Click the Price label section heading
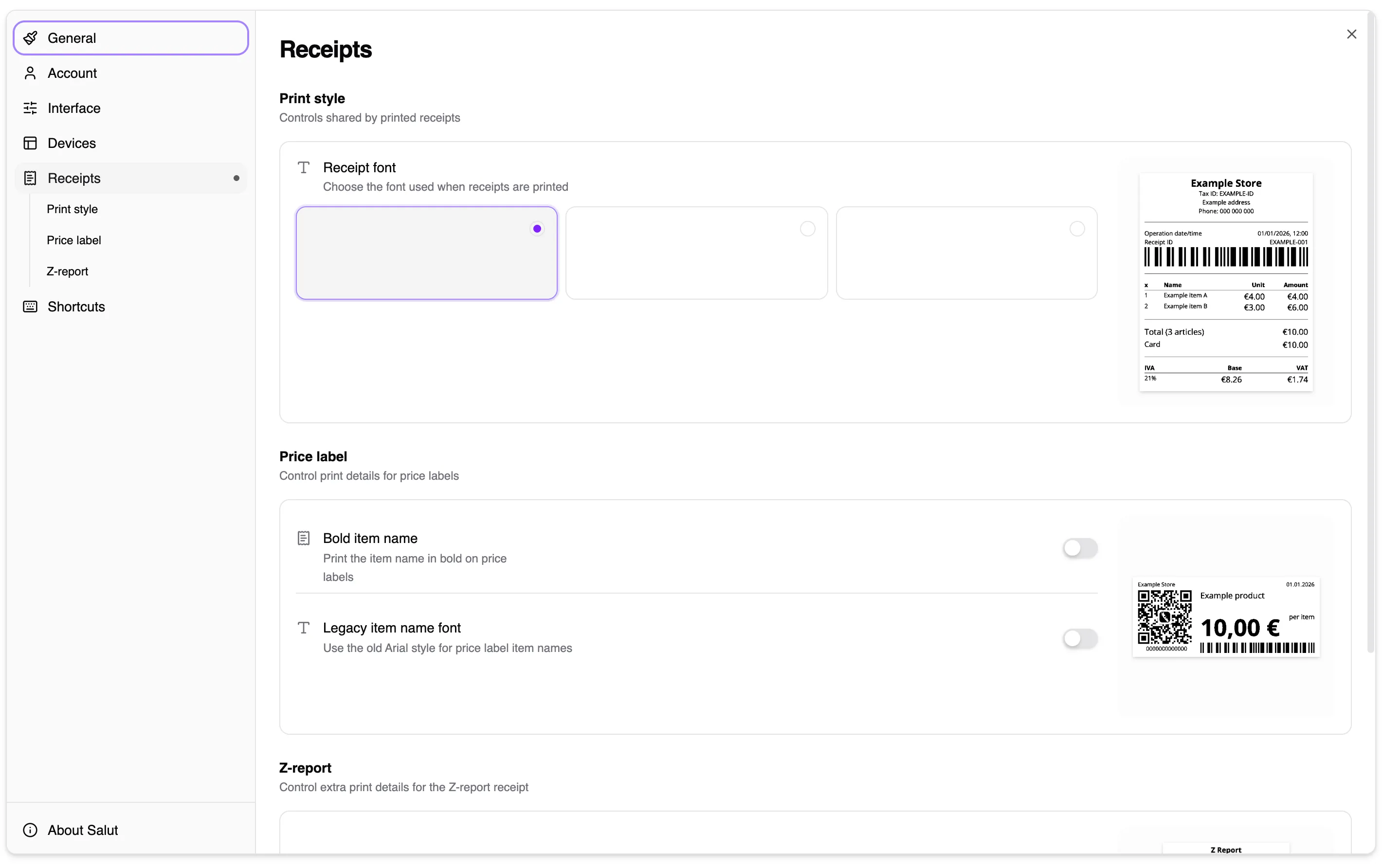Image resolution: width=1382 pixels, height=868 pixels. coord(313,456)
